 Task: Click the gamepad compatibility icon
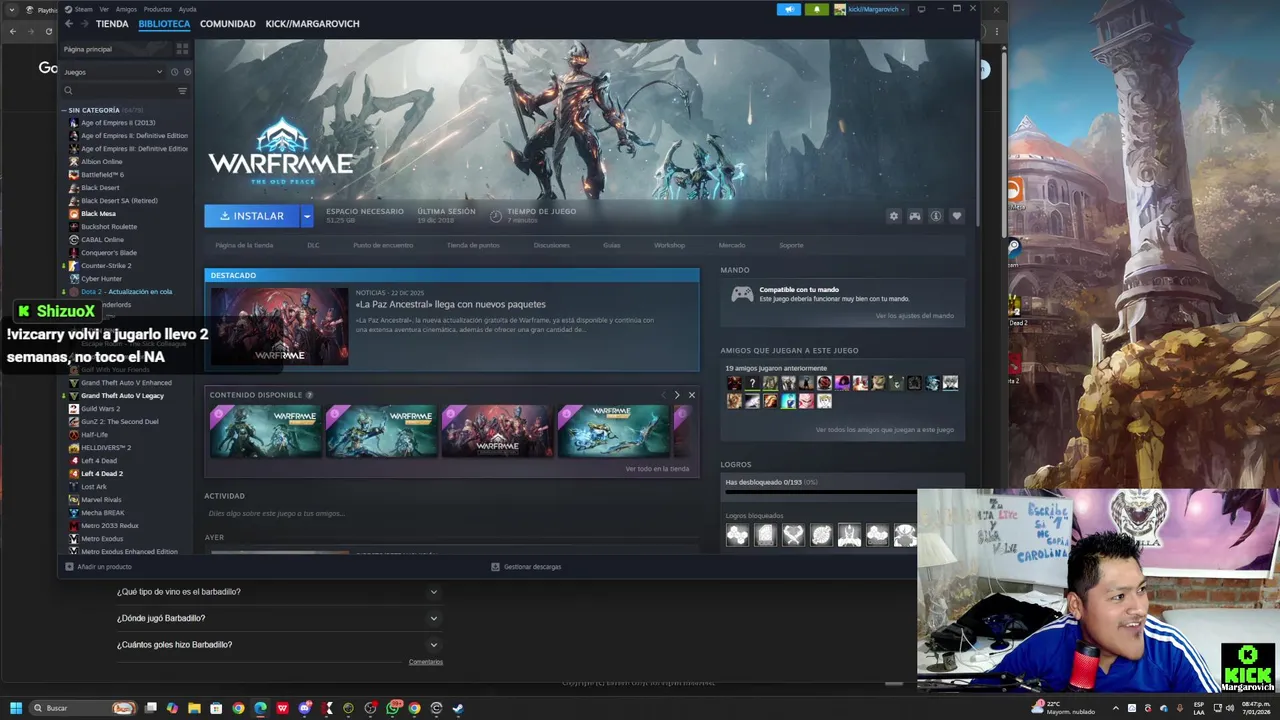pyautogui.click(x=742, y=294)
